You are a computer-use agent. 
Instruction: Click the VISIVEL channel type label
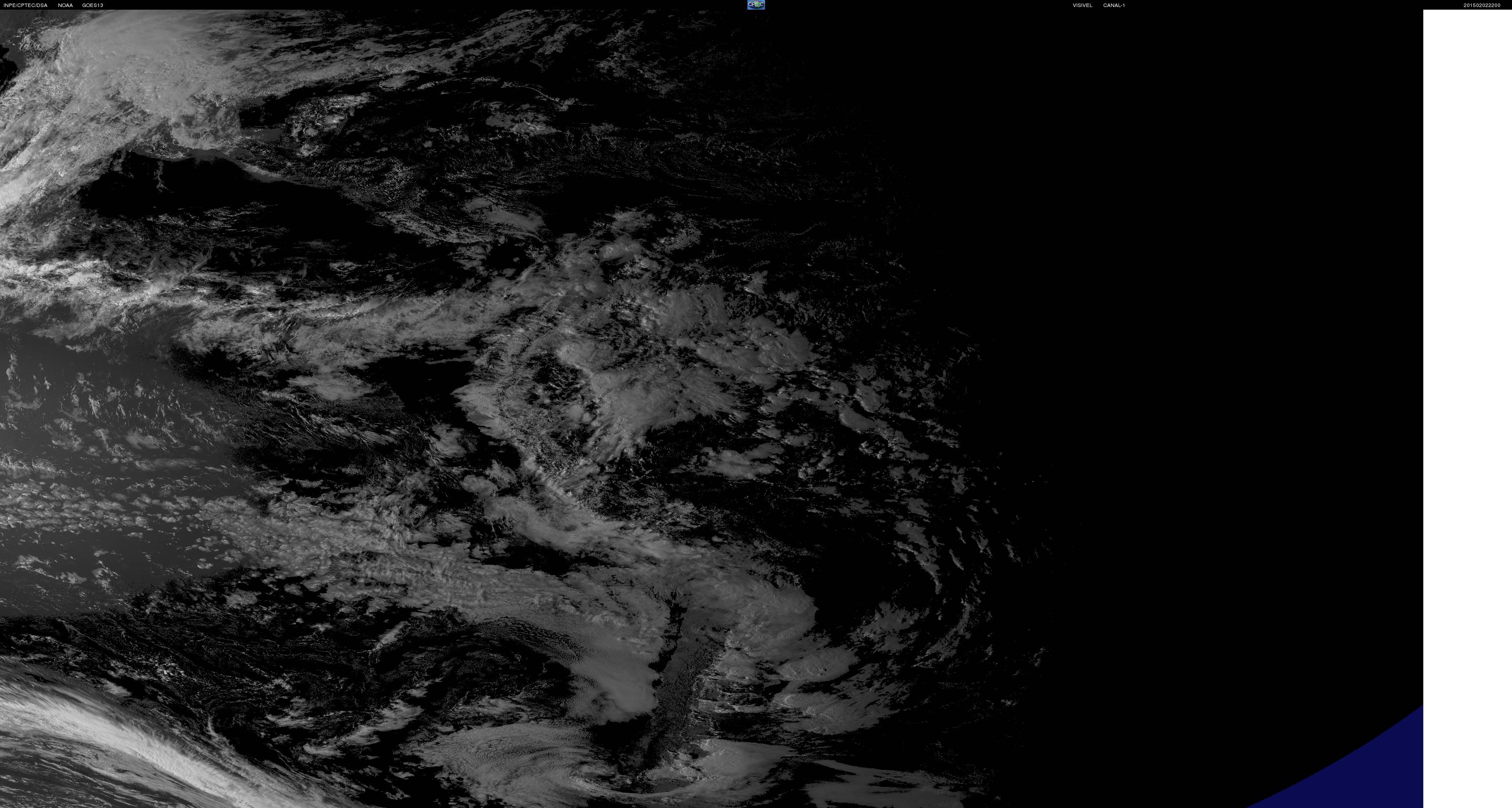click(x=1083, y=5)
